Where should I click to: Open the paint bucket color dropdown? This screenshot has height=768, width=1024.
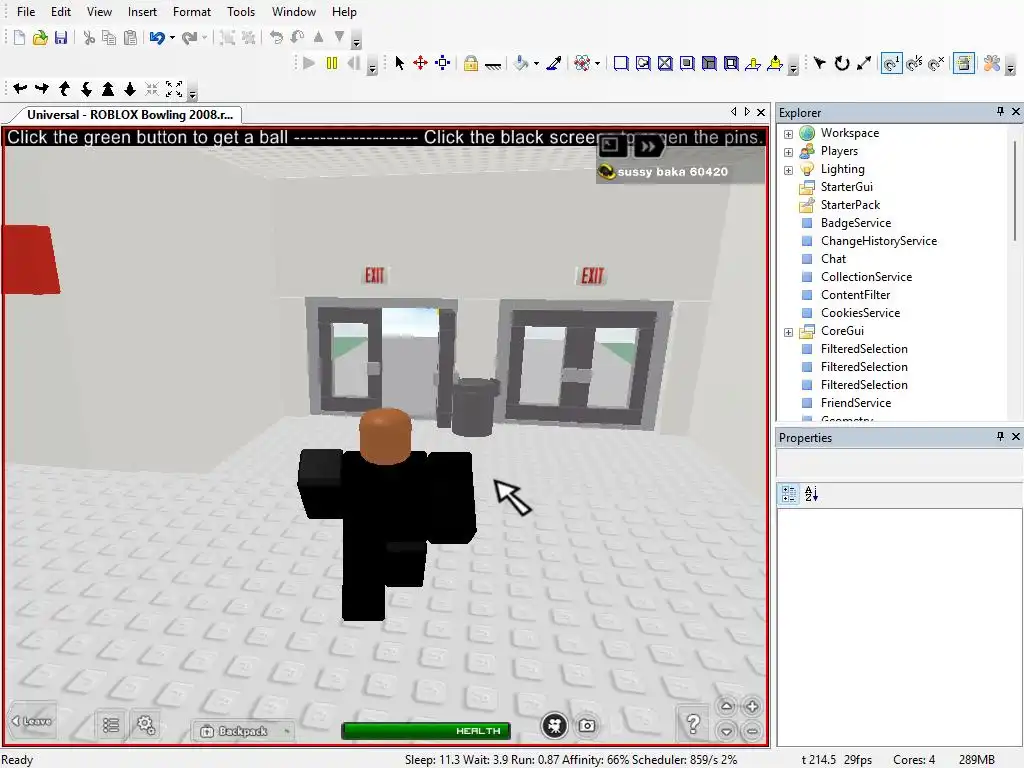coord(537,64)
